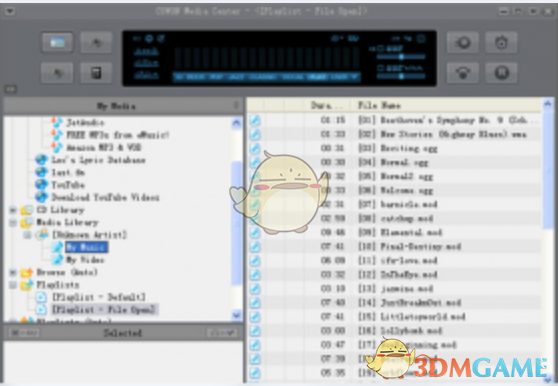Open FREE MP3s from eMusic! entry
This screenshot has height=386, width=558.
[x=117, y=135]
